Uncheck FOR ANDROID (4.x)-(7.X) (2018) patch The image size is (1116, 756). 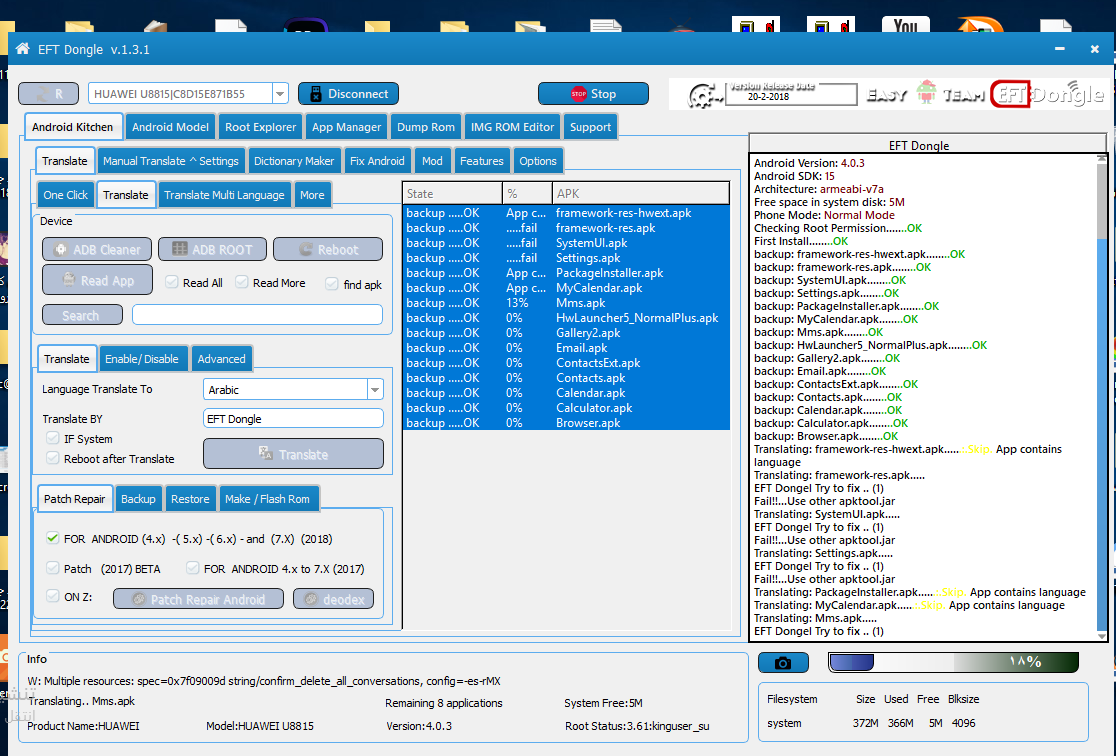coord(53,537)
